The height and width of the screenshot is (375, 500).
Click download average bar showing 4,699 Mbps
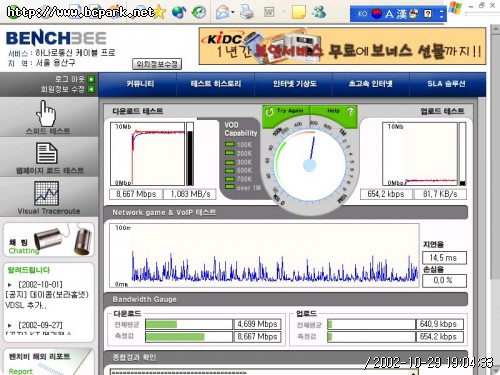(189, 324)
